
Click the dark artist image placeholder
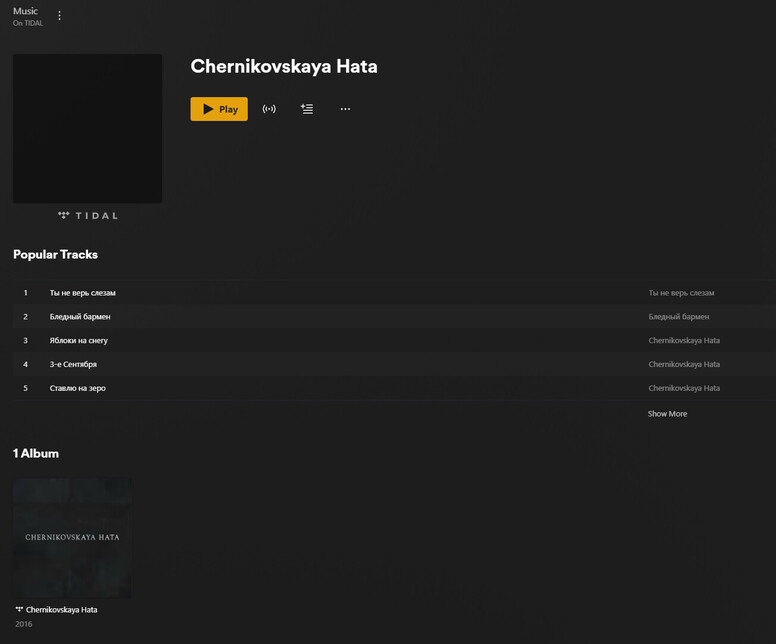pos(87,128)
